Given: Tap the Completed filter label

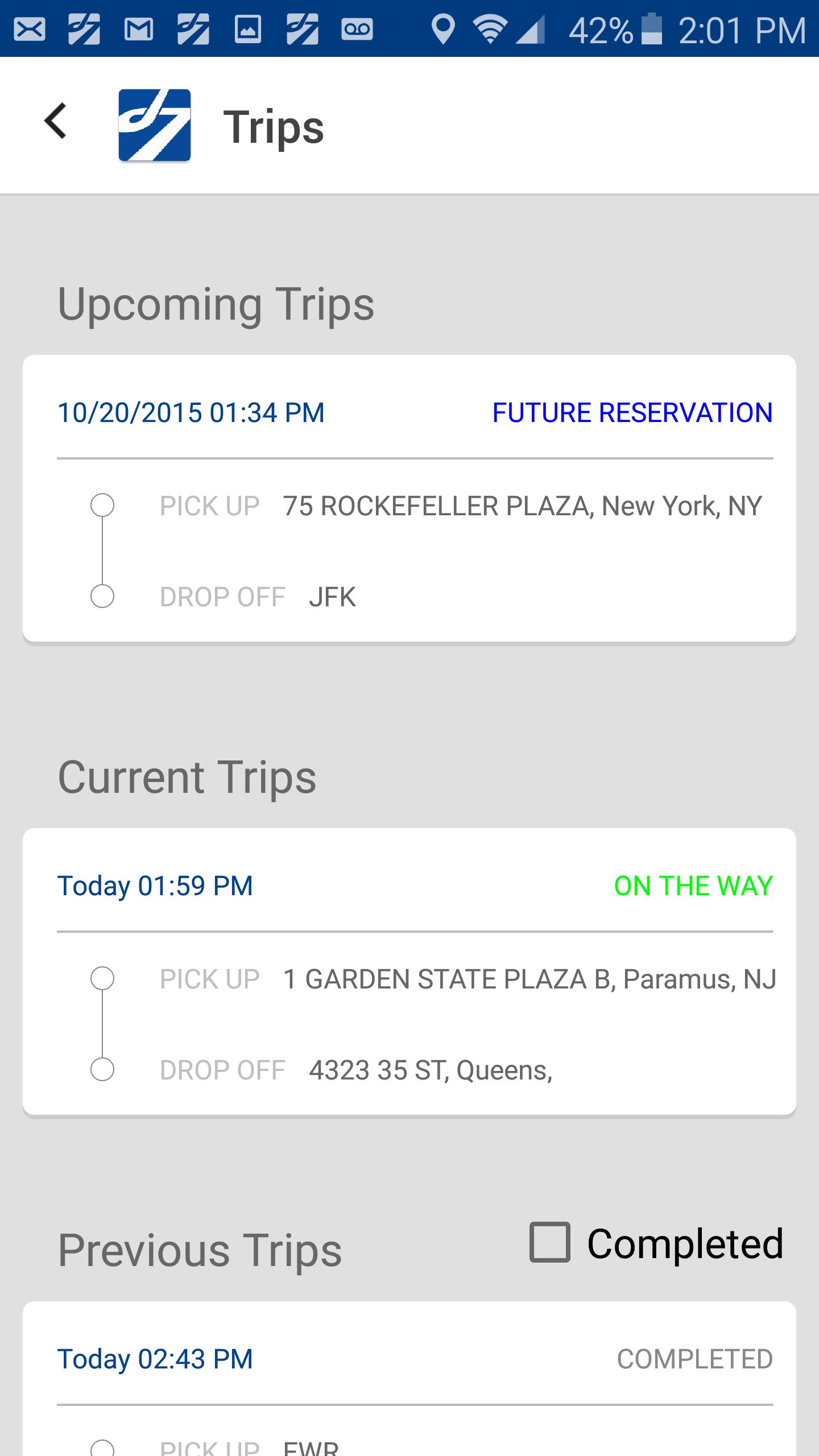Looking at the screenshot, I should (685, 1243).
